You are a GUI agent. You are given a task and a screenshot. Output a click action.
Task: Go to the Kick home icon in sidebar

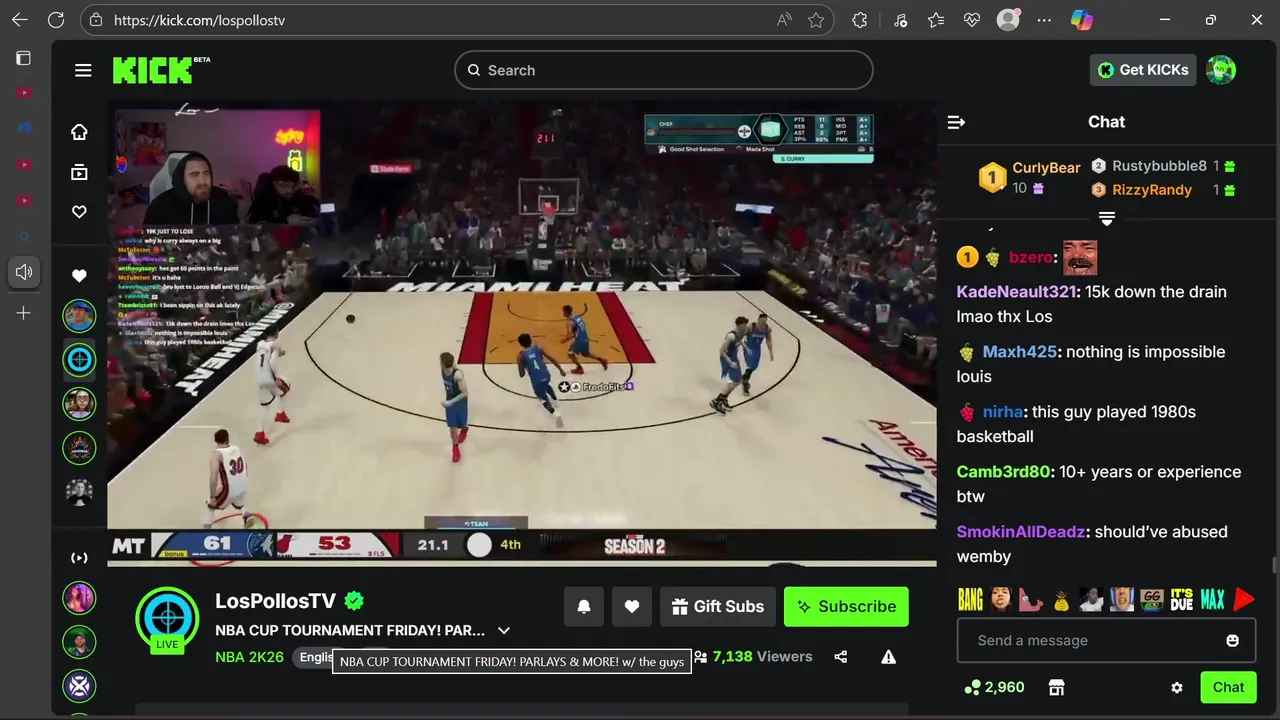(79, 132)
